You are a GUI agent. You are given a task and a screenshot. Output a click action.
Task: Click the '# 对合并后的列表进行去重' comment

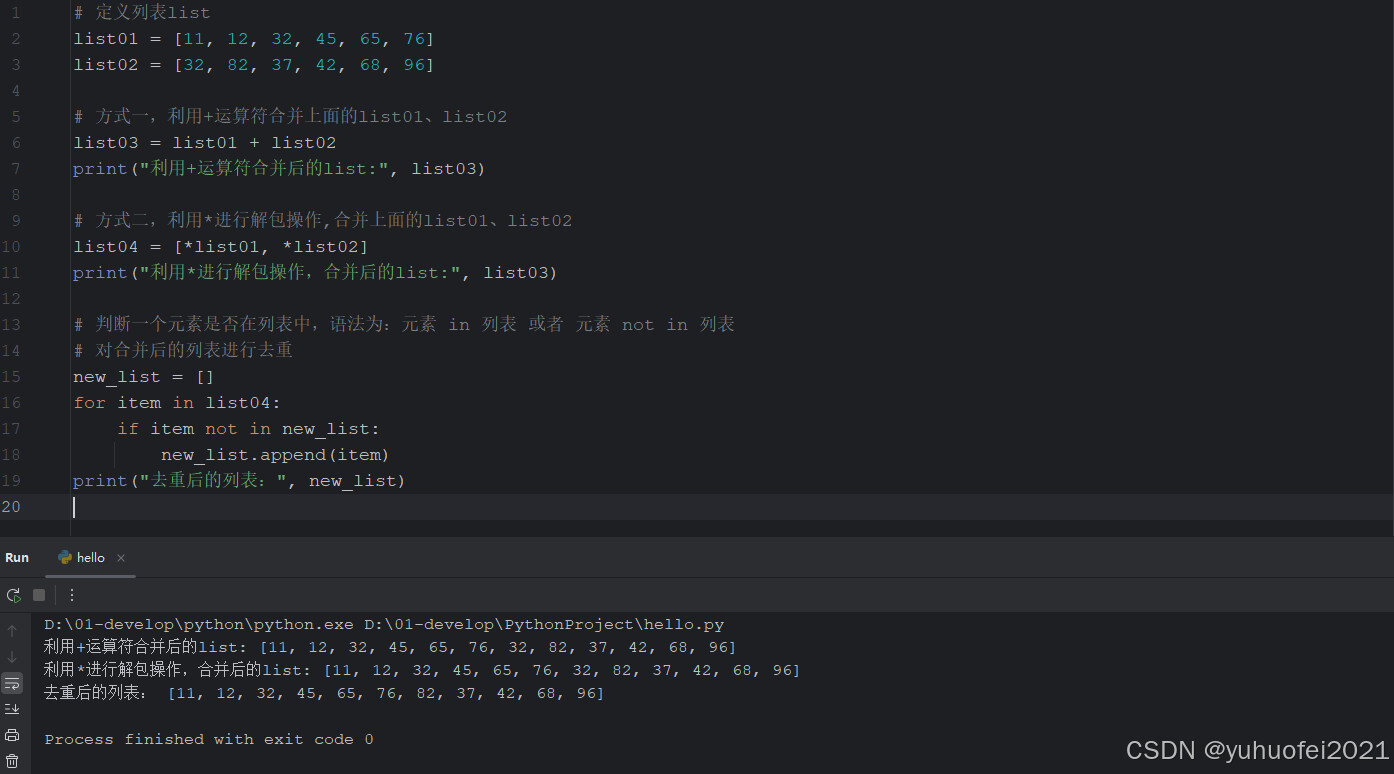pyautogui.click(x=183, y=351)
